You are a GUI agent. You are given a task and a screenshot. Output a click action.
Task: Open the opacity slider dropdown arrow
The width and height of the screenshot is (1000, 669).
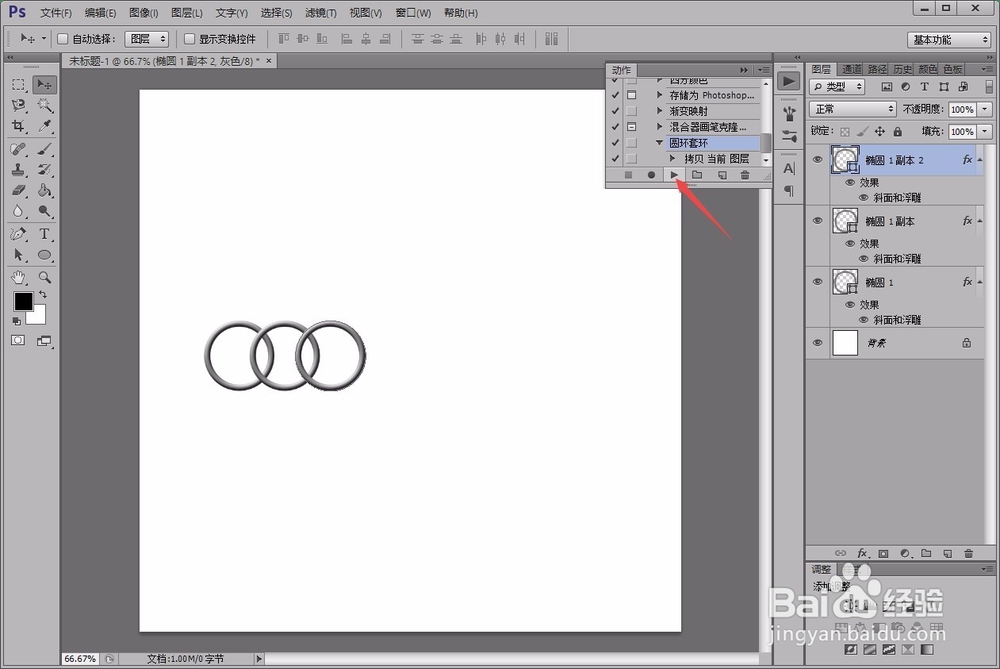coord(985,109)
